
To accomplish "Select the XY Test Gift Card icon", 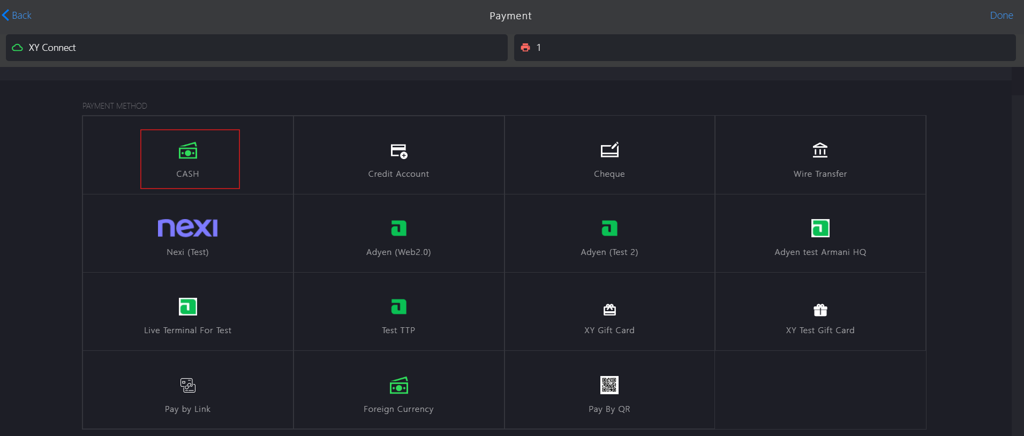I will 820,310.
